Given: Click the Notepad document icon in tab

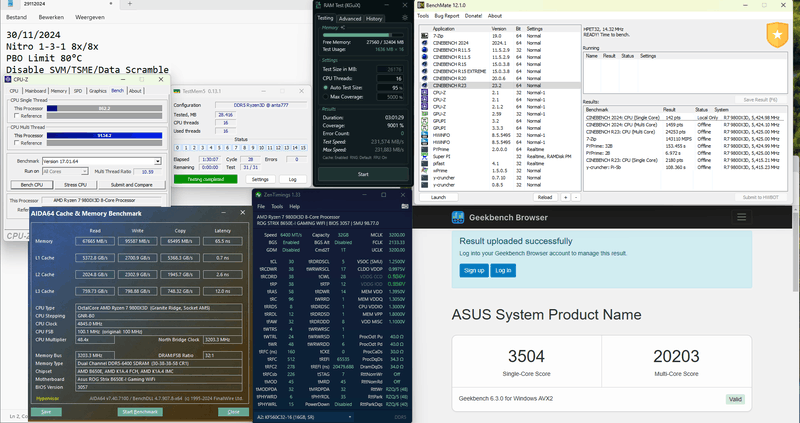Looking at the screenshot, I should pos(10,4).
